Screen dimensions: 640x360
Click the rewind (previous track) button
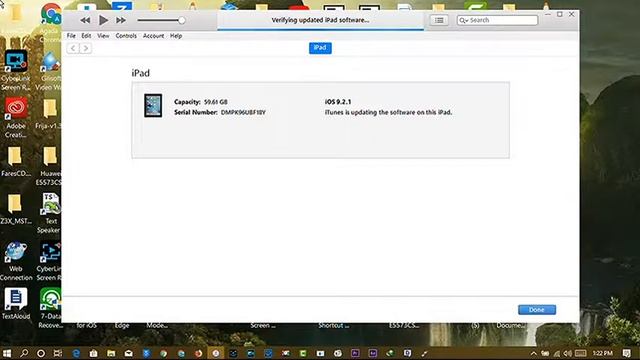[85, 20]
